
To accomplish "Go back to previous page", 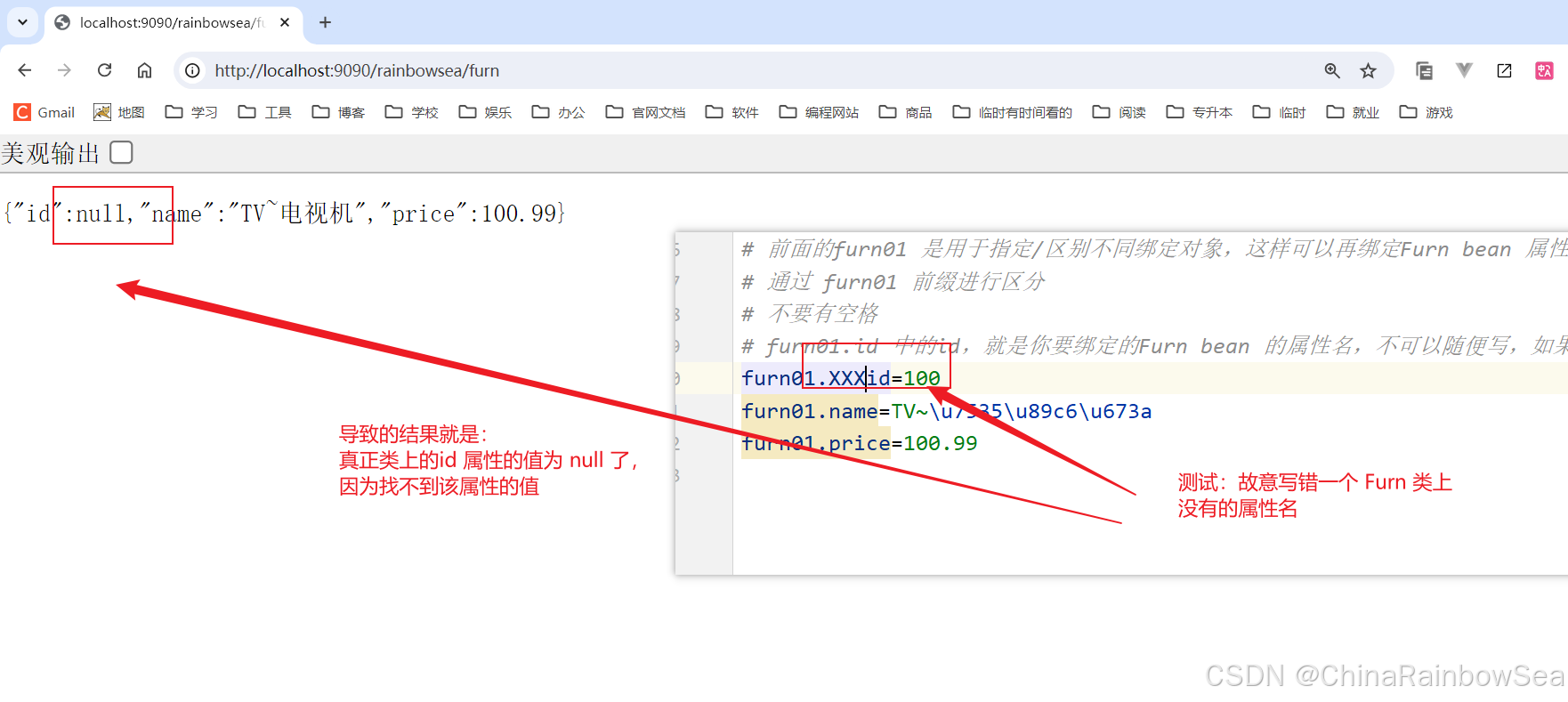I will tap(25, 70).
